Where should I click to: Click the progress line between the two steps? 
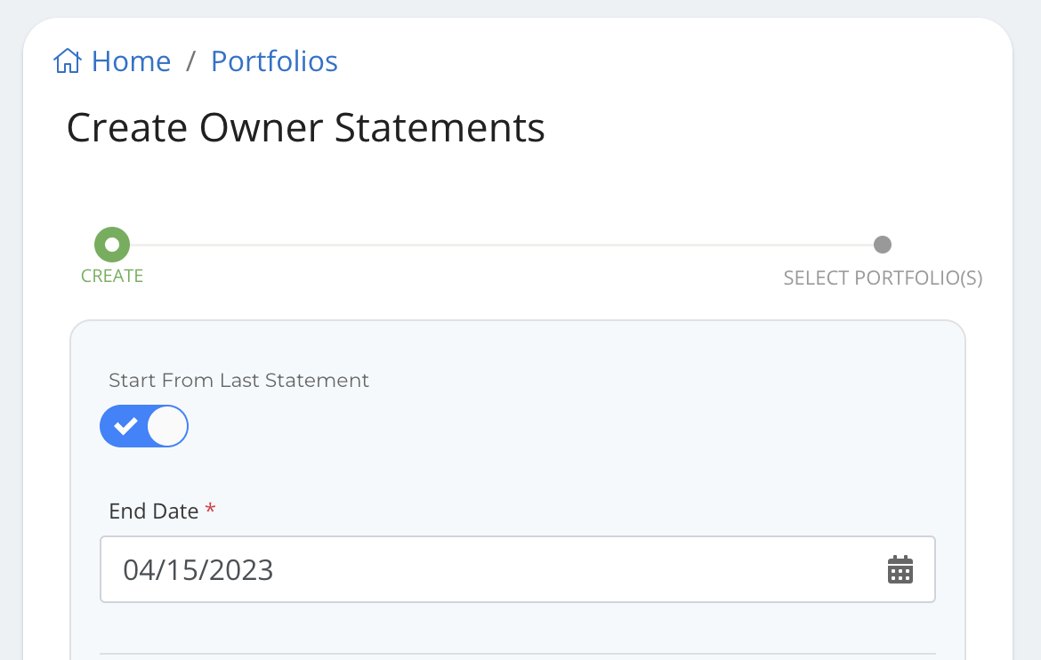click(x=500, y=243)
